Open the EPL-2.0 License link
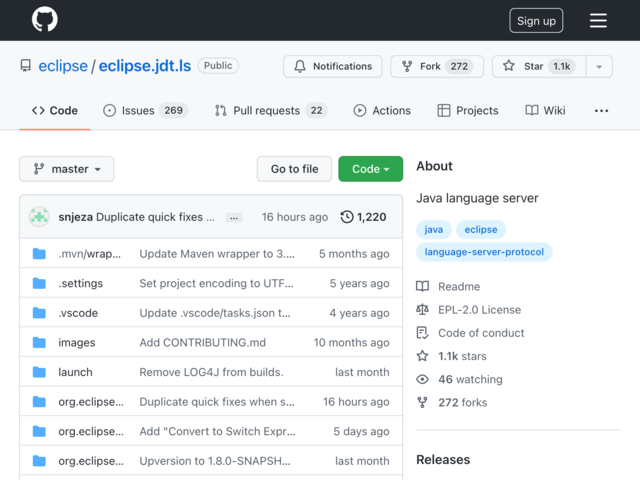640x480 pixels. (480, 310)
